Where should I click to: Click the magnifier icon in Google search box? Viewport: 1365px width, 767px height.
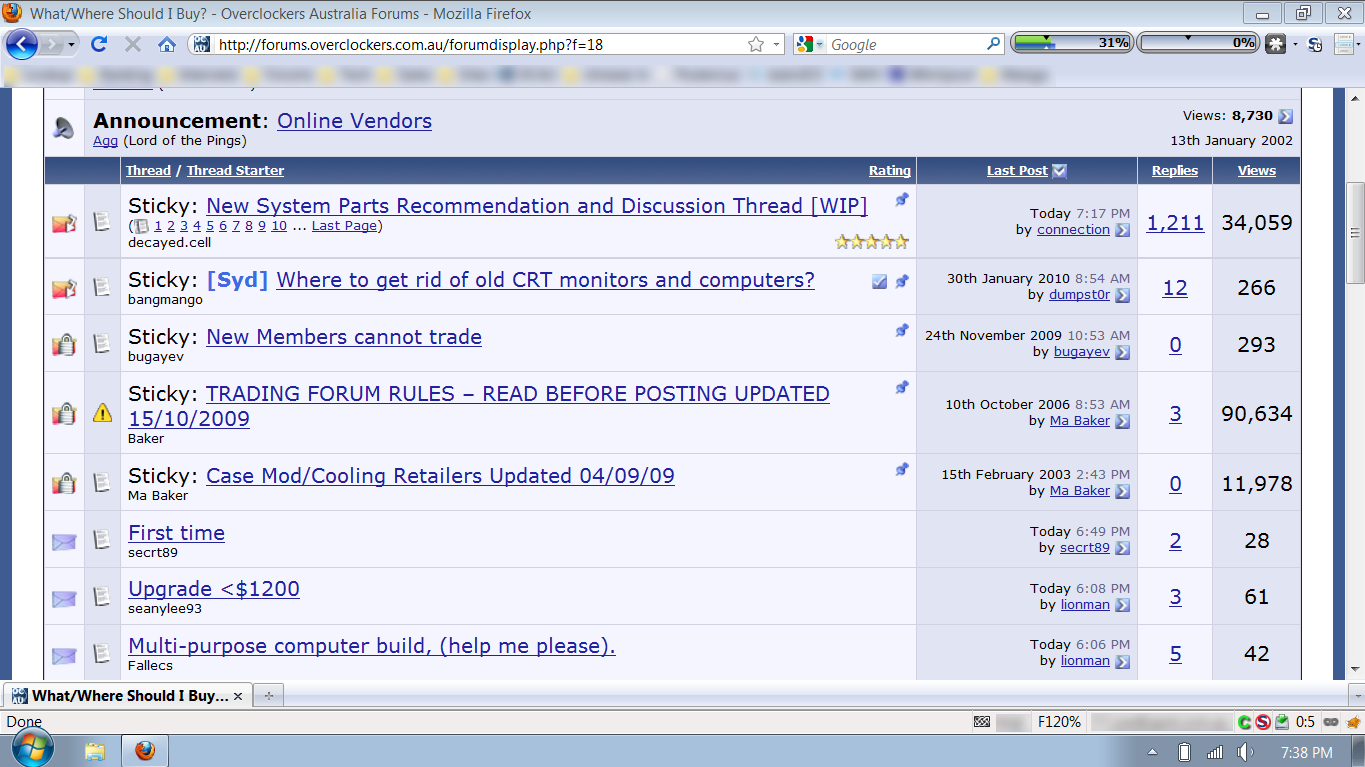(993, 44)
